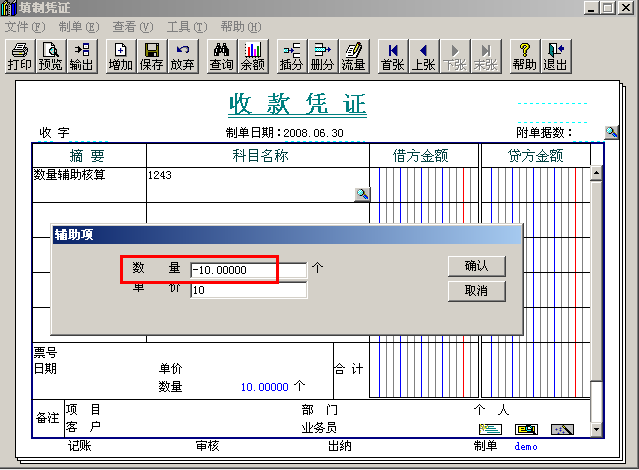Viewport: 639px width, 470px height.
Task: Click the 制单日期 2008.06.30 field
Action: [x=313, y=133]
